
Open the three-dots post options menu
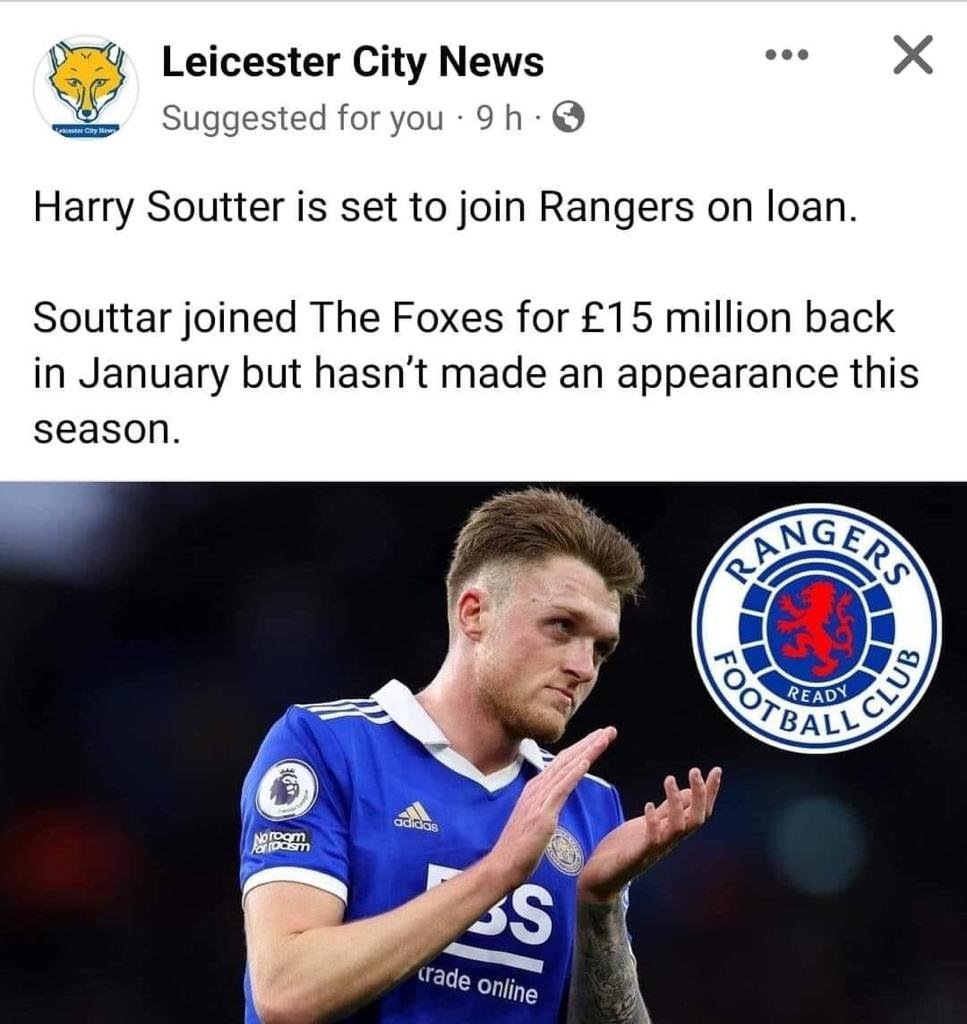click(x=786, y=55)
